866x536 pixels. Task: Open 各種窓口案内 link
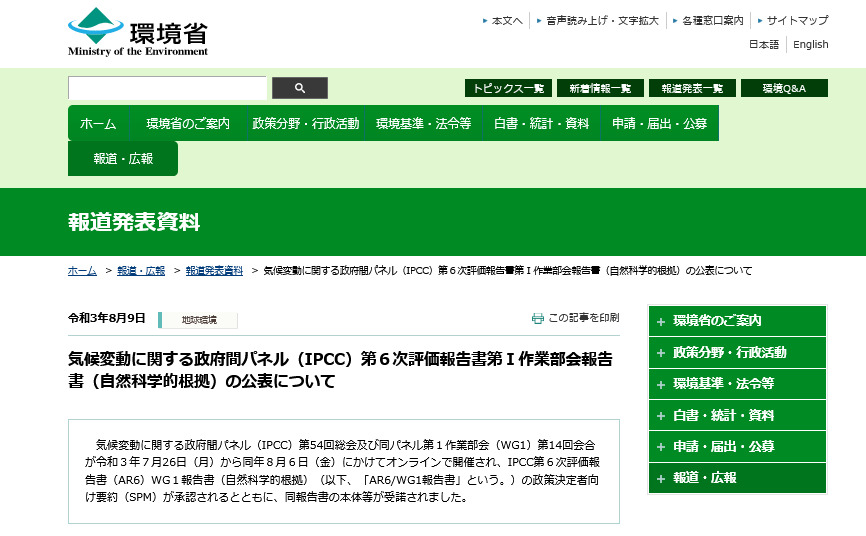pos(712,21)
